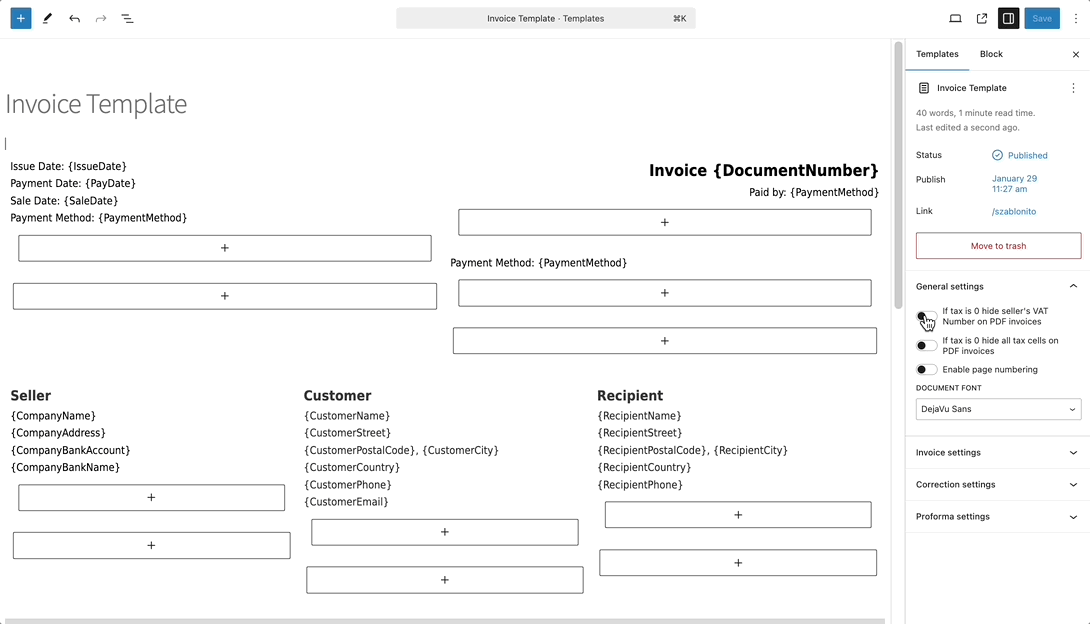Collapse the General settings section
Screen dimensions: 1090x624
(x=998, y=286)
